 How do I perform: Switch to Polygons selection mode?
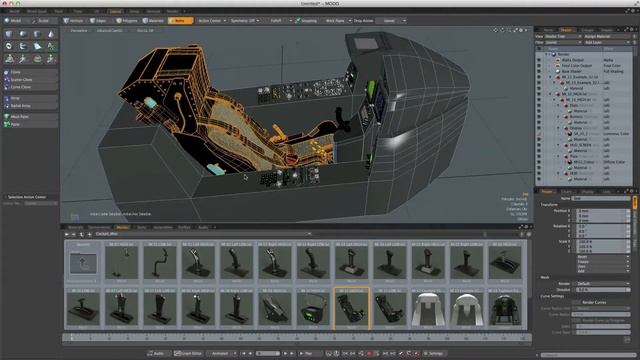(127, 20)
